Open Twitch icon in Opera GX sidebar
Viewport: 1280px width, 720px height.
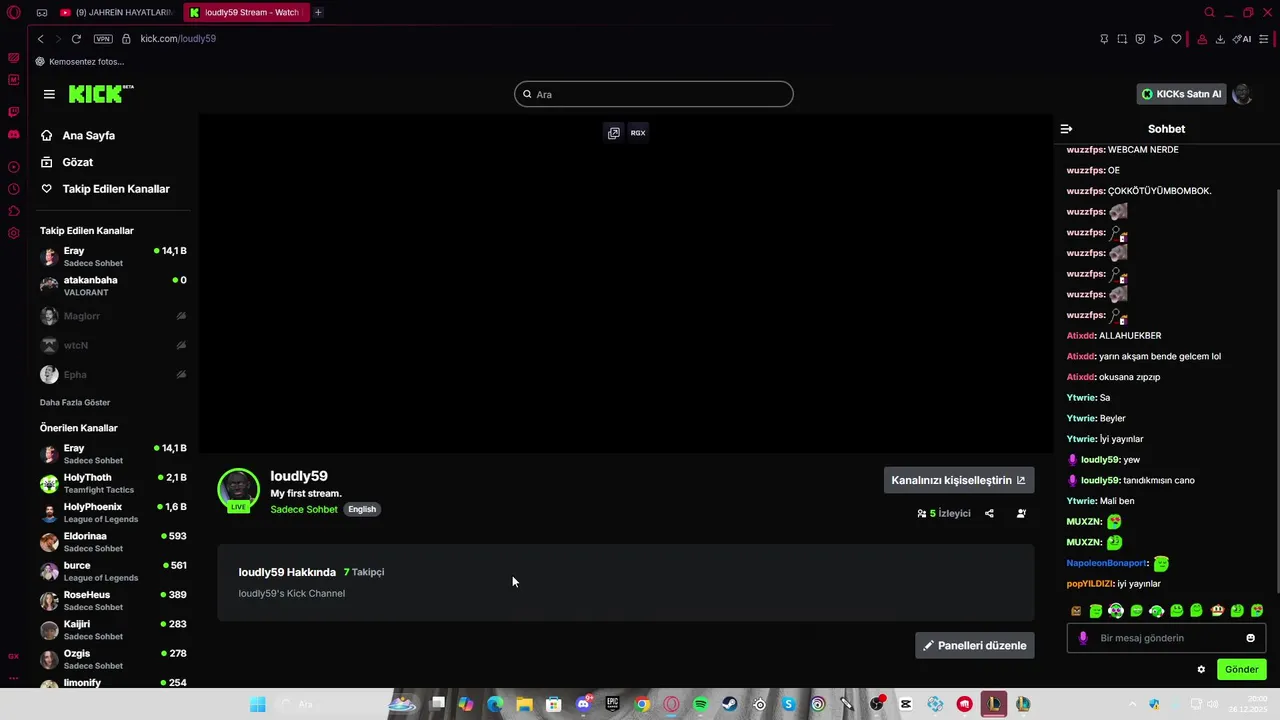(x=13, y=112)
